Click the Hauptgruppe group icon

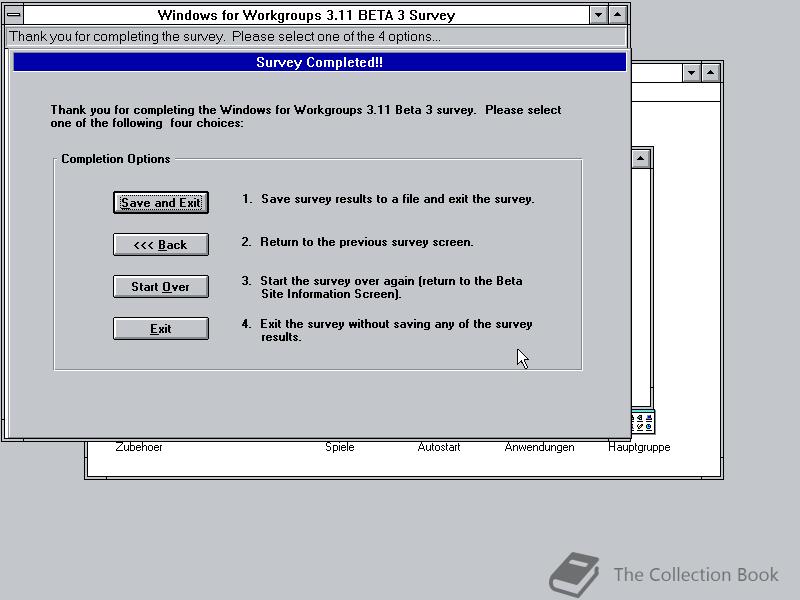pos(643,422)
